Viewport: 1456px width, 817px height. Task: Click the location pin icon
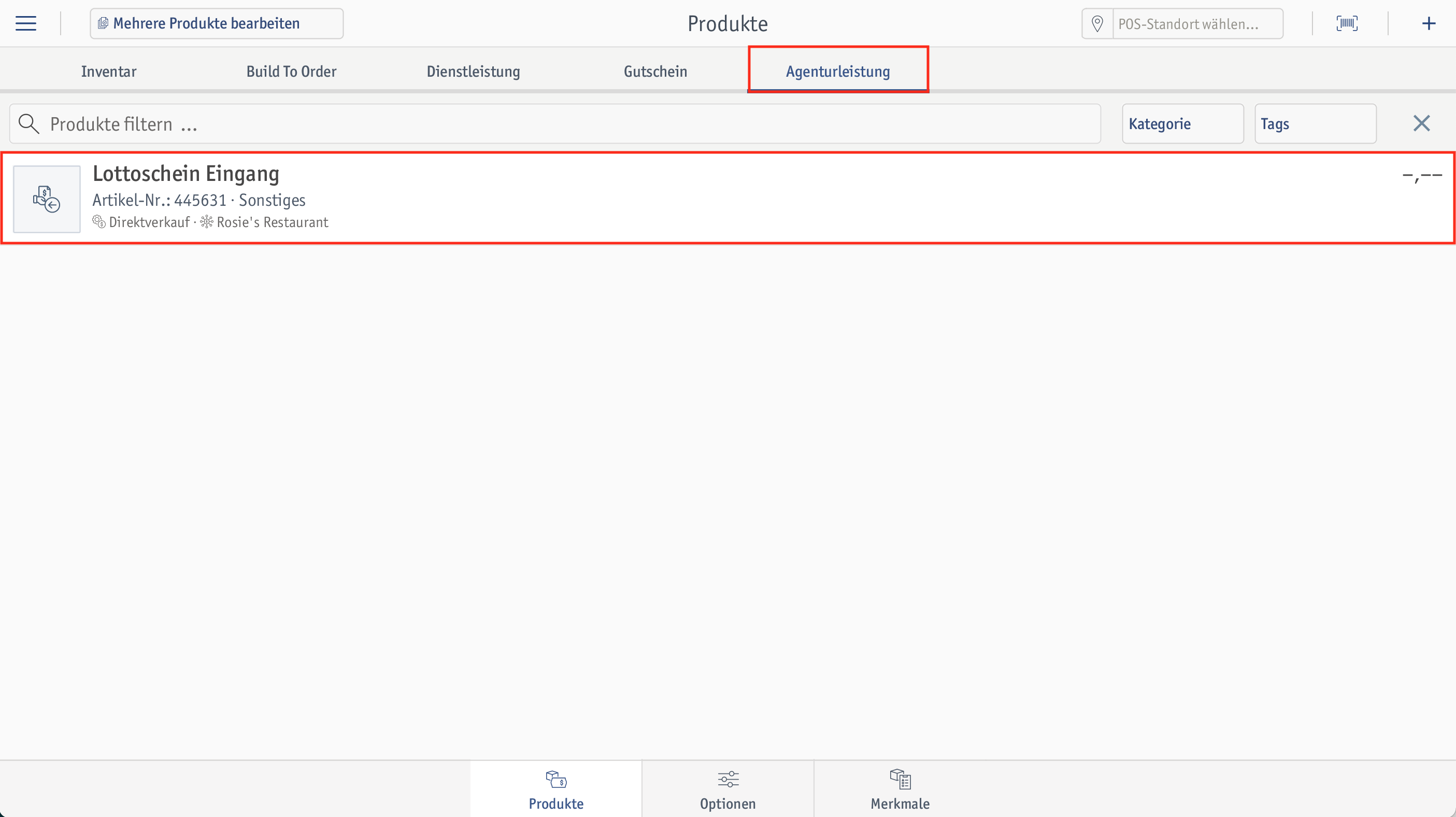coord(1097,24)
